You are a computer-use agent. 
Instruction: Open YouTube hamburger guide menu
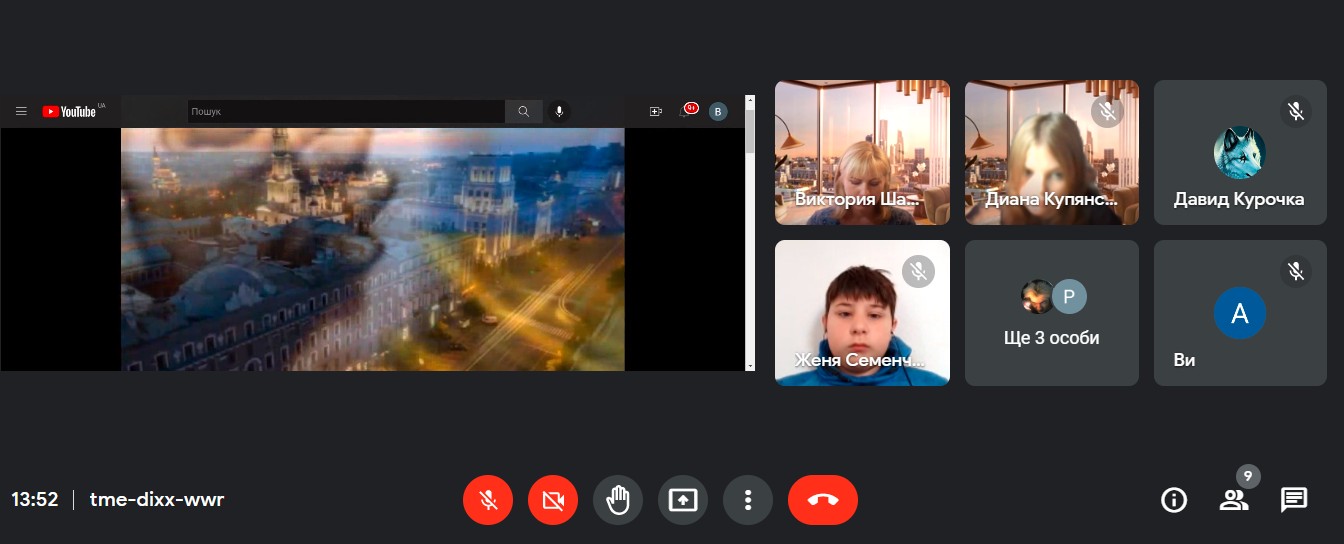pyautogui.click(x=21, y=111)
